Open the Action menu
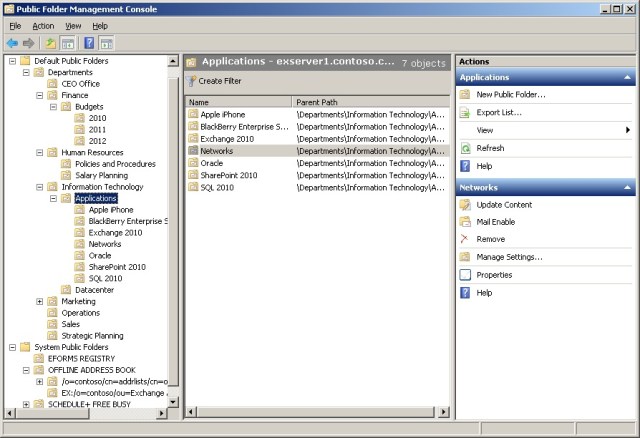Viewport: 640px width, 438px height. [43, 25]
